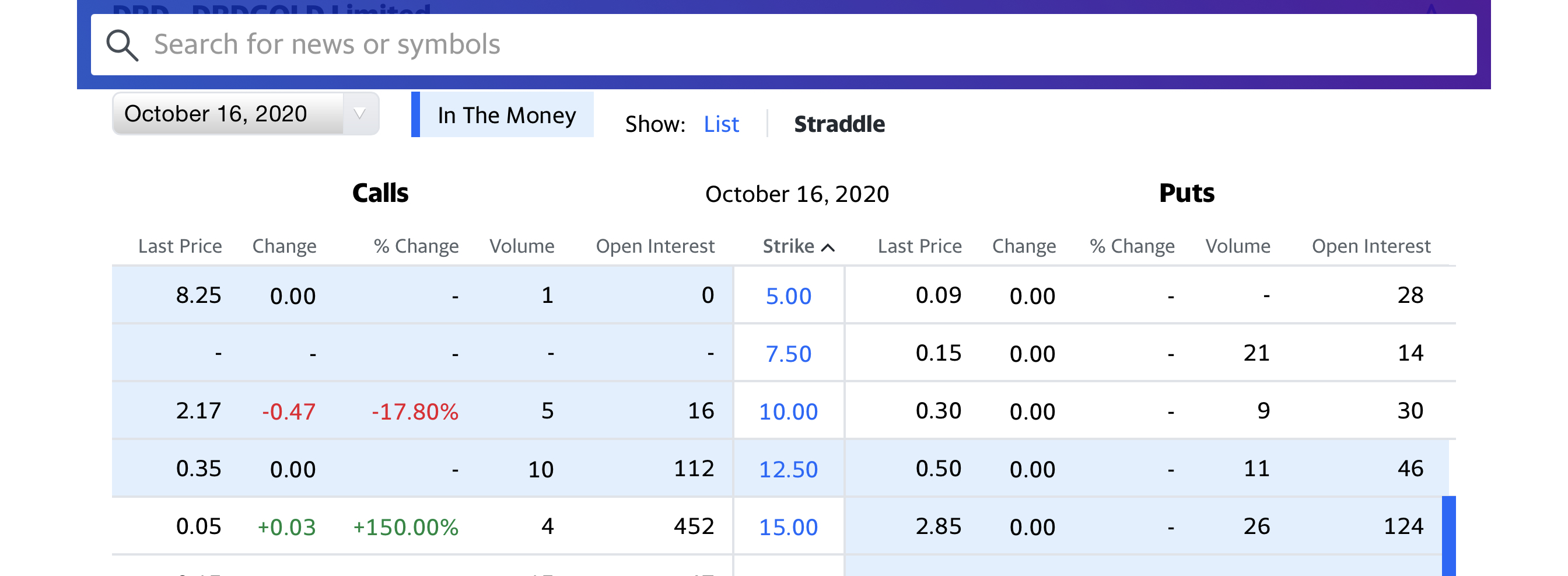Click the search magnifier icon
Image resolution: width=1568 pixels, height=576 pixels.
click(x=123, y=46)
